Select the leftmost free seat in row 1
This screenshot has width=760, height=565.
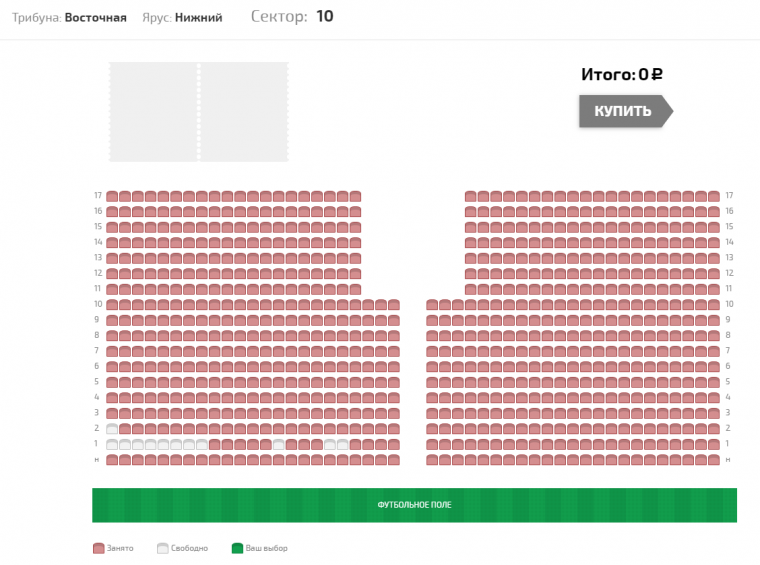pyautogui.click(x=112, y=444)
